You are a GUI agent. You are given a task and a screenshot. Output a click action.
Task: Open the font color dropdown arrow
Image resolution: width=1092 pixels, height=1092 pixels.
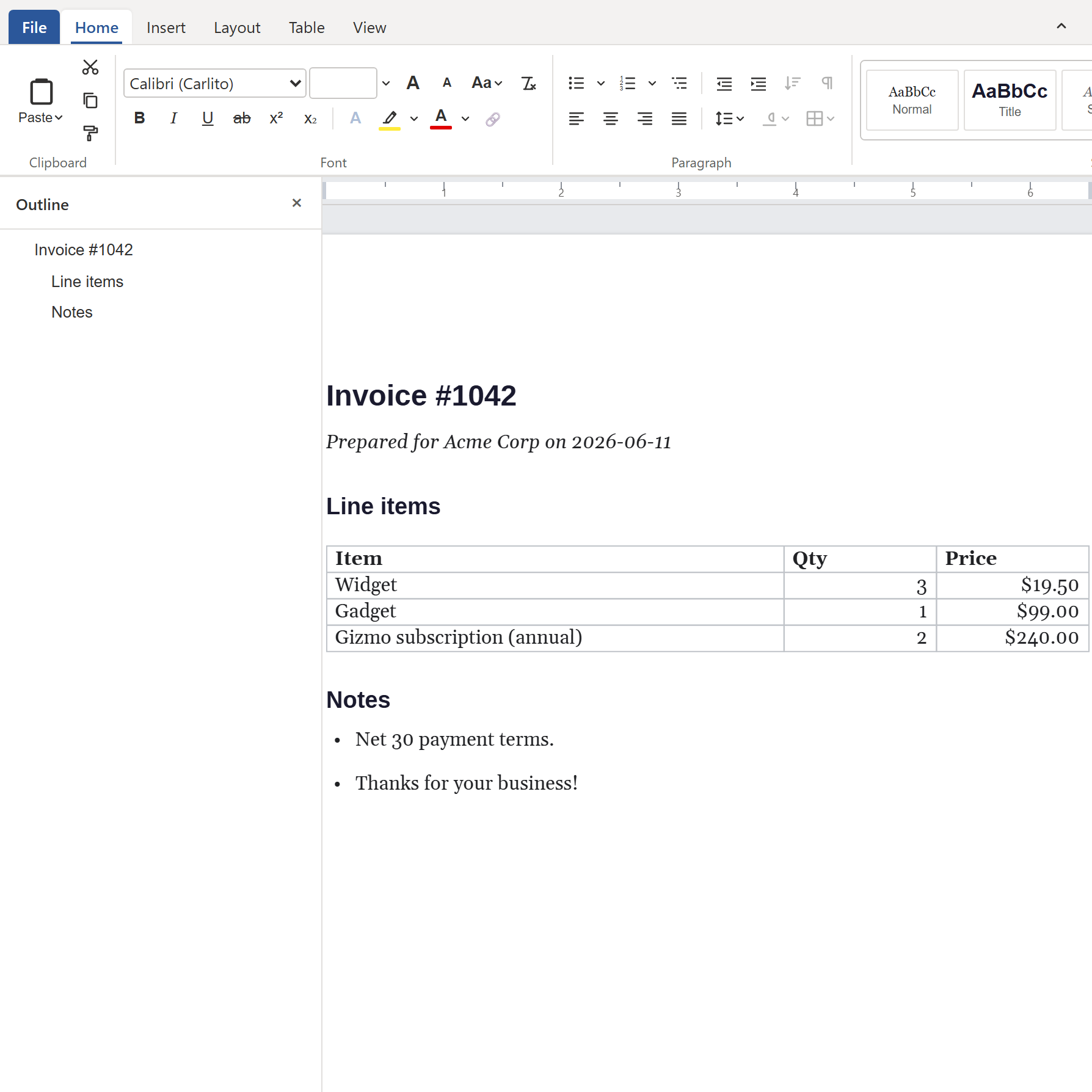[x=465, y=118]
